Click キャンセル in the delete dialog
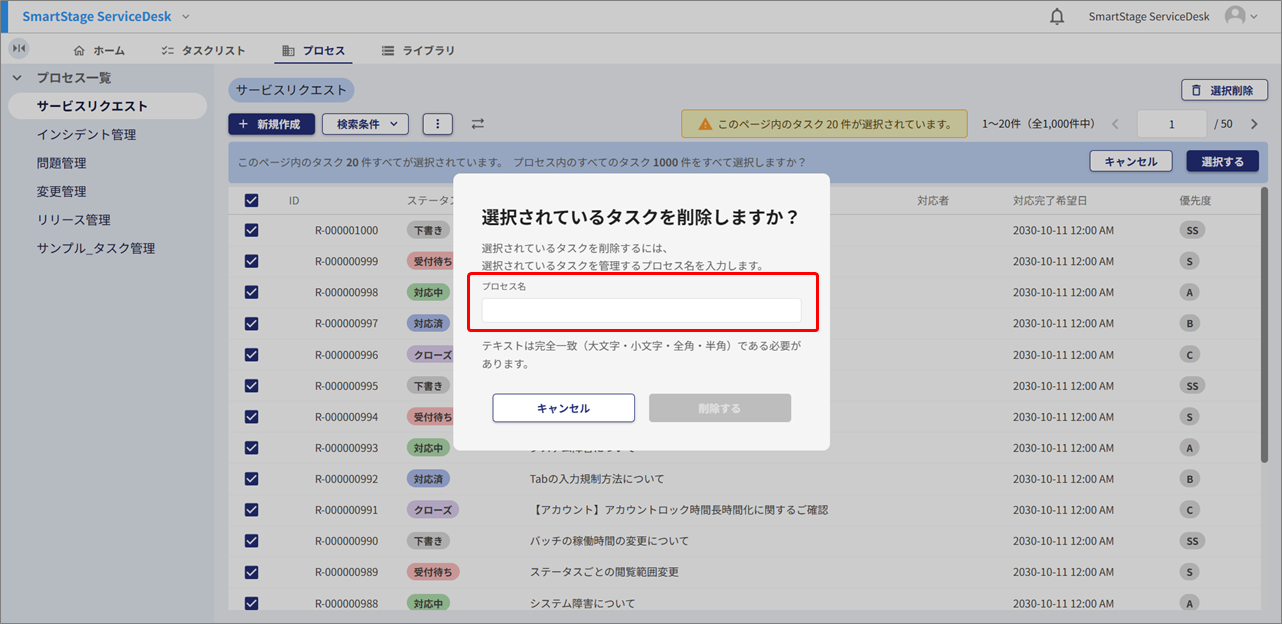1282x624 pixels. pos(563,408)
